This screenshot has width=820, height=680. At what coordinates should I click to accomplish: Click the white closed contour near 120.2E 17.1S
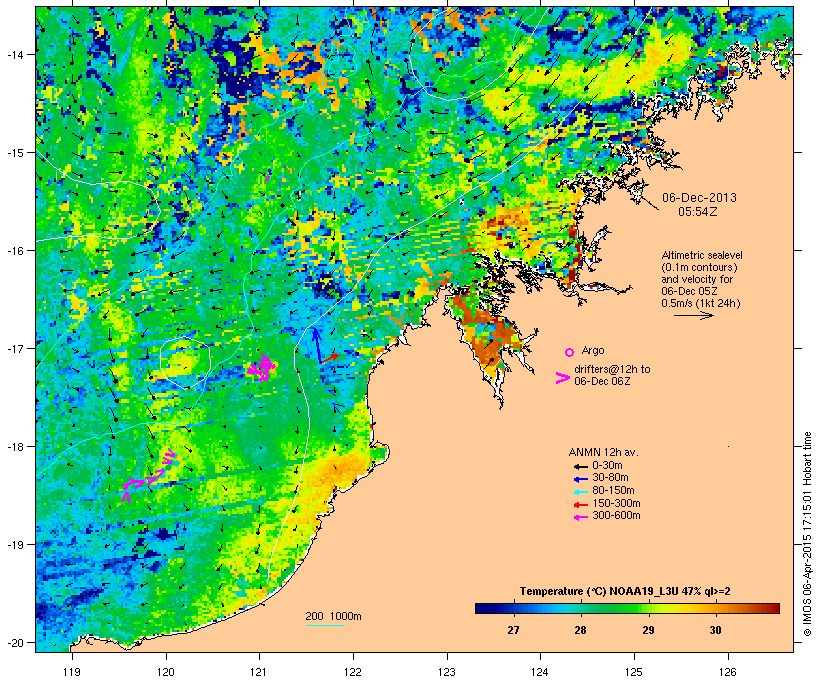click(185, 363)
